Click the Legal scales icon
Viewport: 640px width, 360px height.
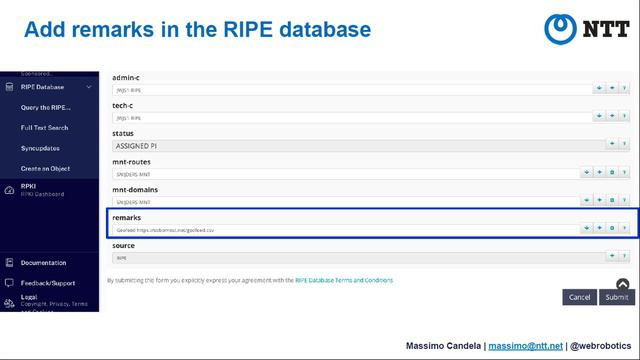coord(9,303)
